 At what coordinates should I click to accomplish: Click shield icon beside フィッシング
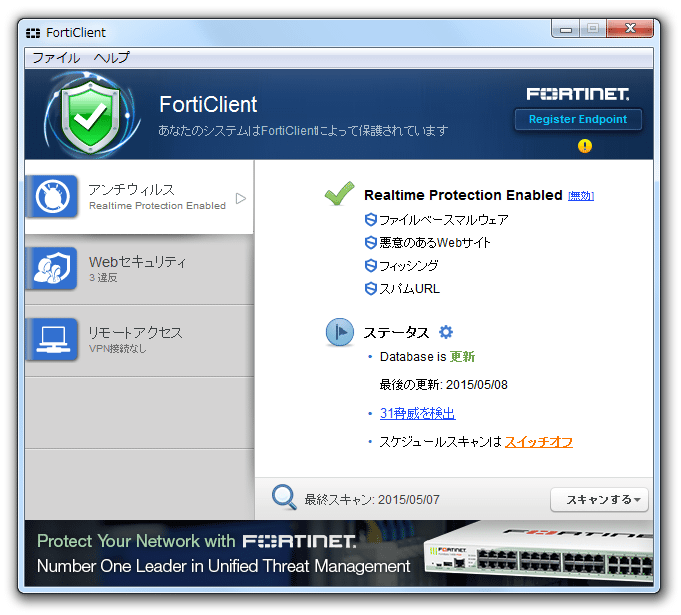point(370,265)
